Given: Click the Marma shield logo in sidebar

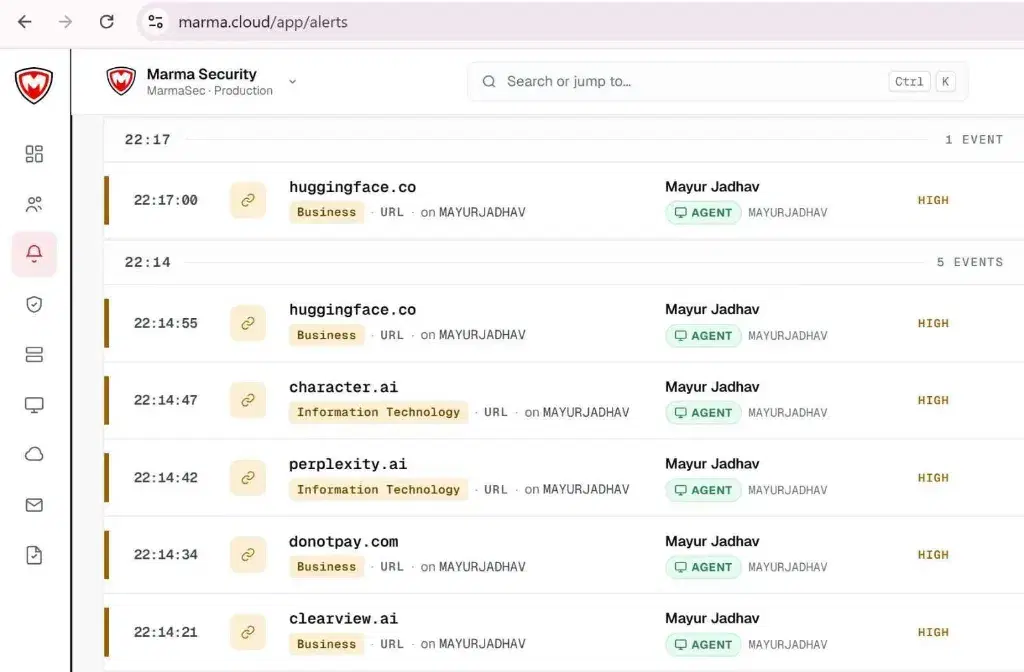Looking at the screenshot, I should click(34, 85).
